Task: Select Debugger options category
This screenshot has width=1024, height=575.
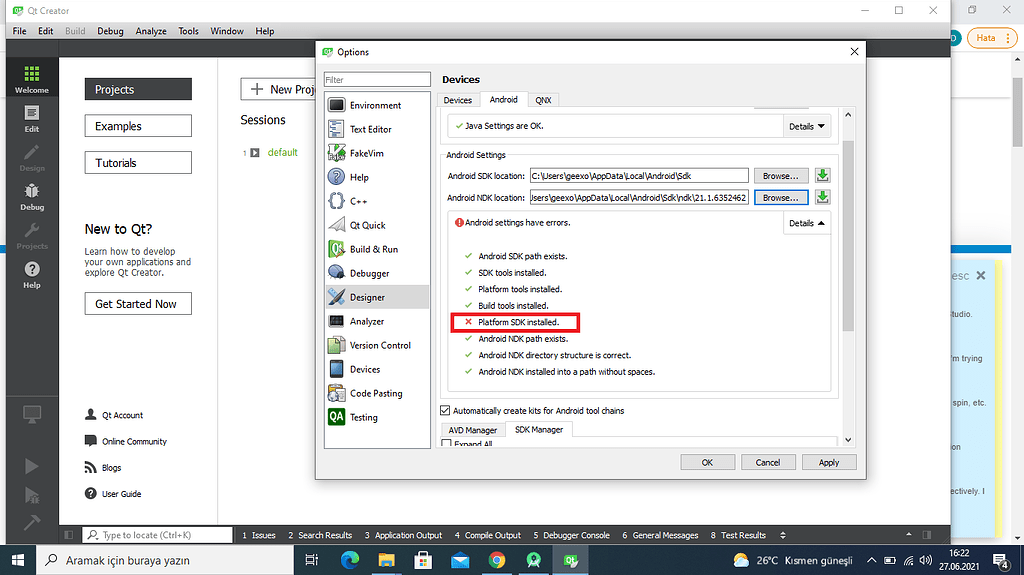Action: [x=377, y=273]
